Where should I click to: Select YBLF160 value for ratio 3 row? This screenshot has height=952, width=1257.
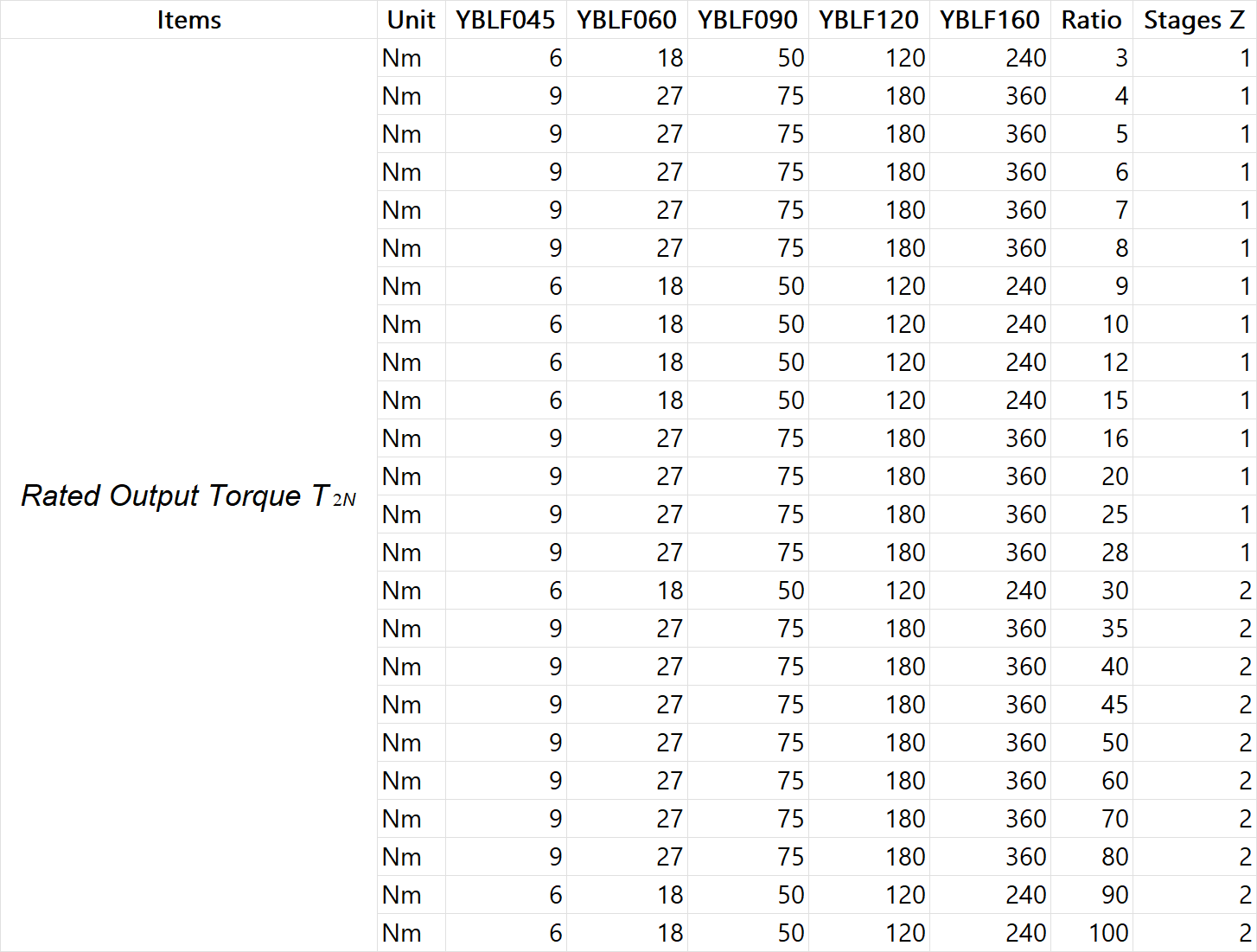click(x=990, y=58)
